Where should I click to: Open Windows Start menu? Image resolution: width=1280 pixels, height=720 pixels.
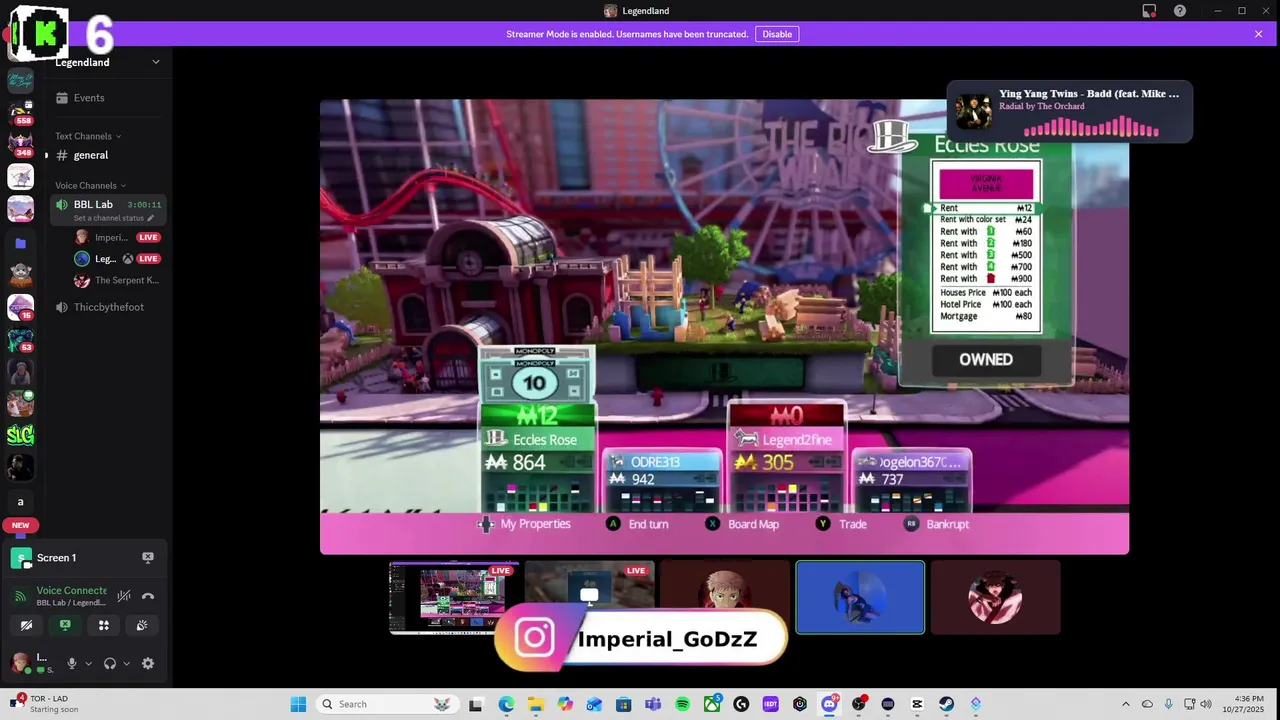pos(298,704)
